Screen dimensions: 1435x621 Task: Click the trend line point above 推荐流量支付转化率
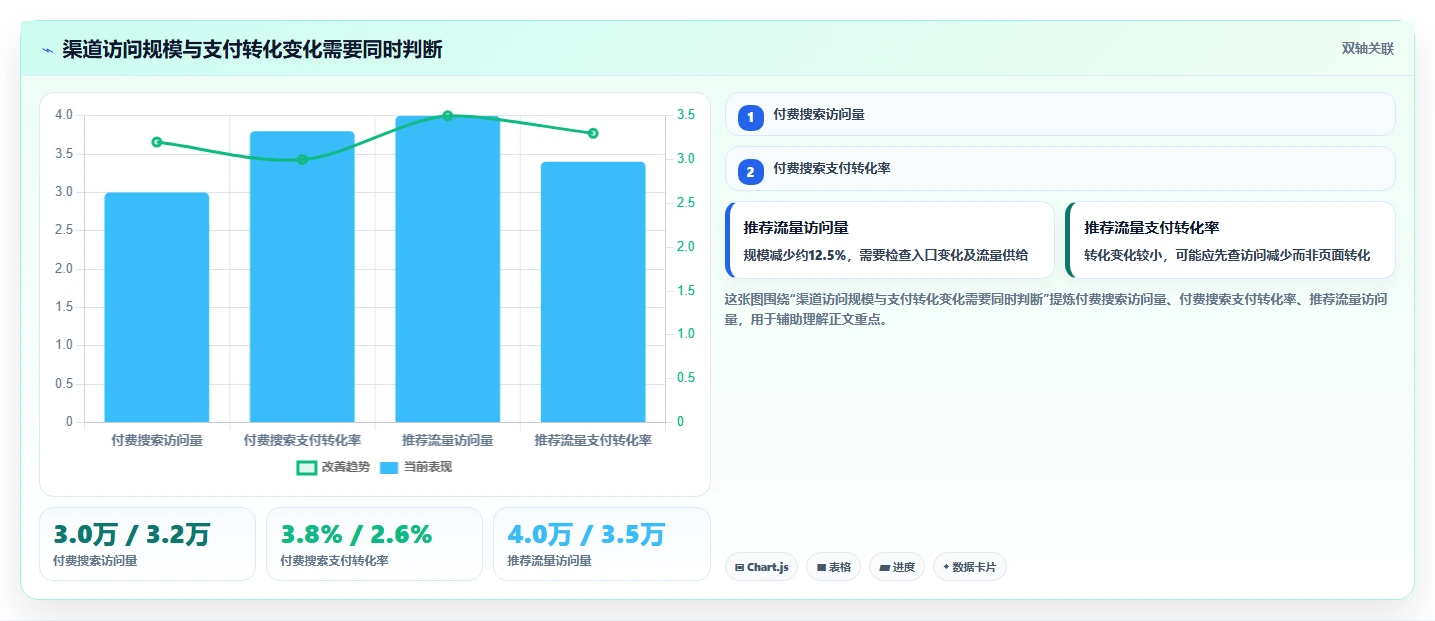click(x=593, y=133)
